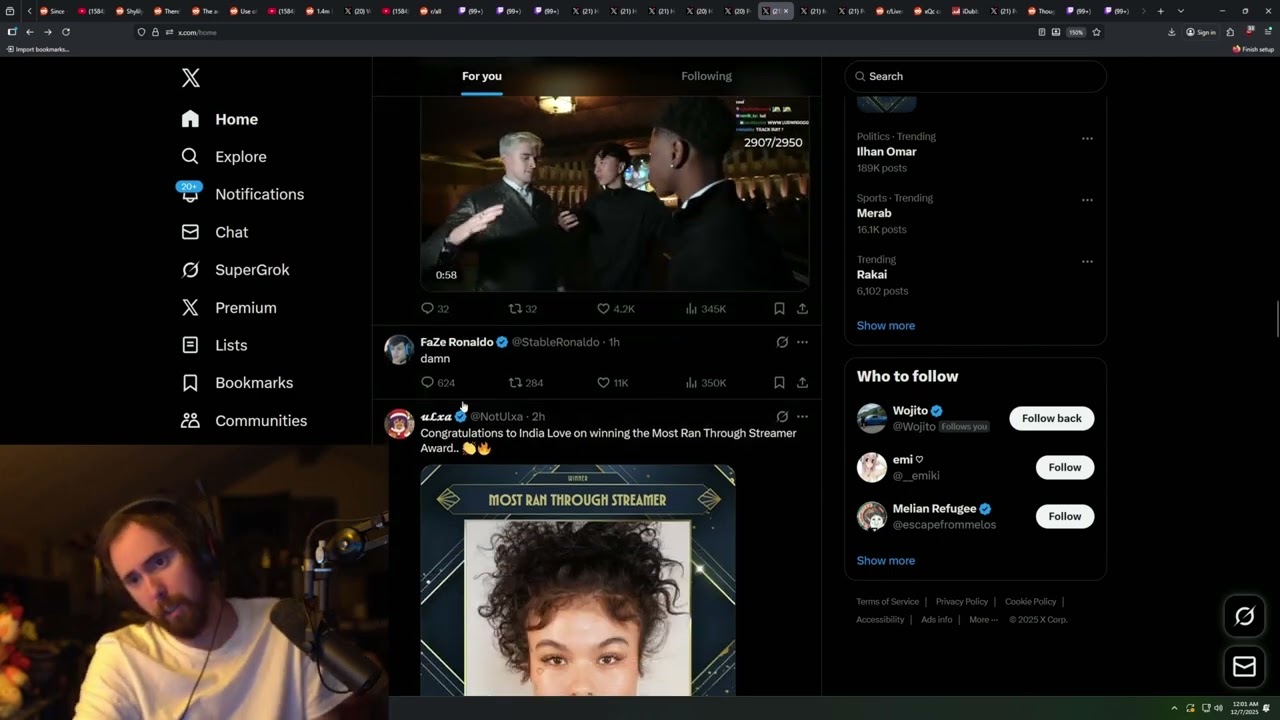Follow back Wojito

tap(1051, 418)
